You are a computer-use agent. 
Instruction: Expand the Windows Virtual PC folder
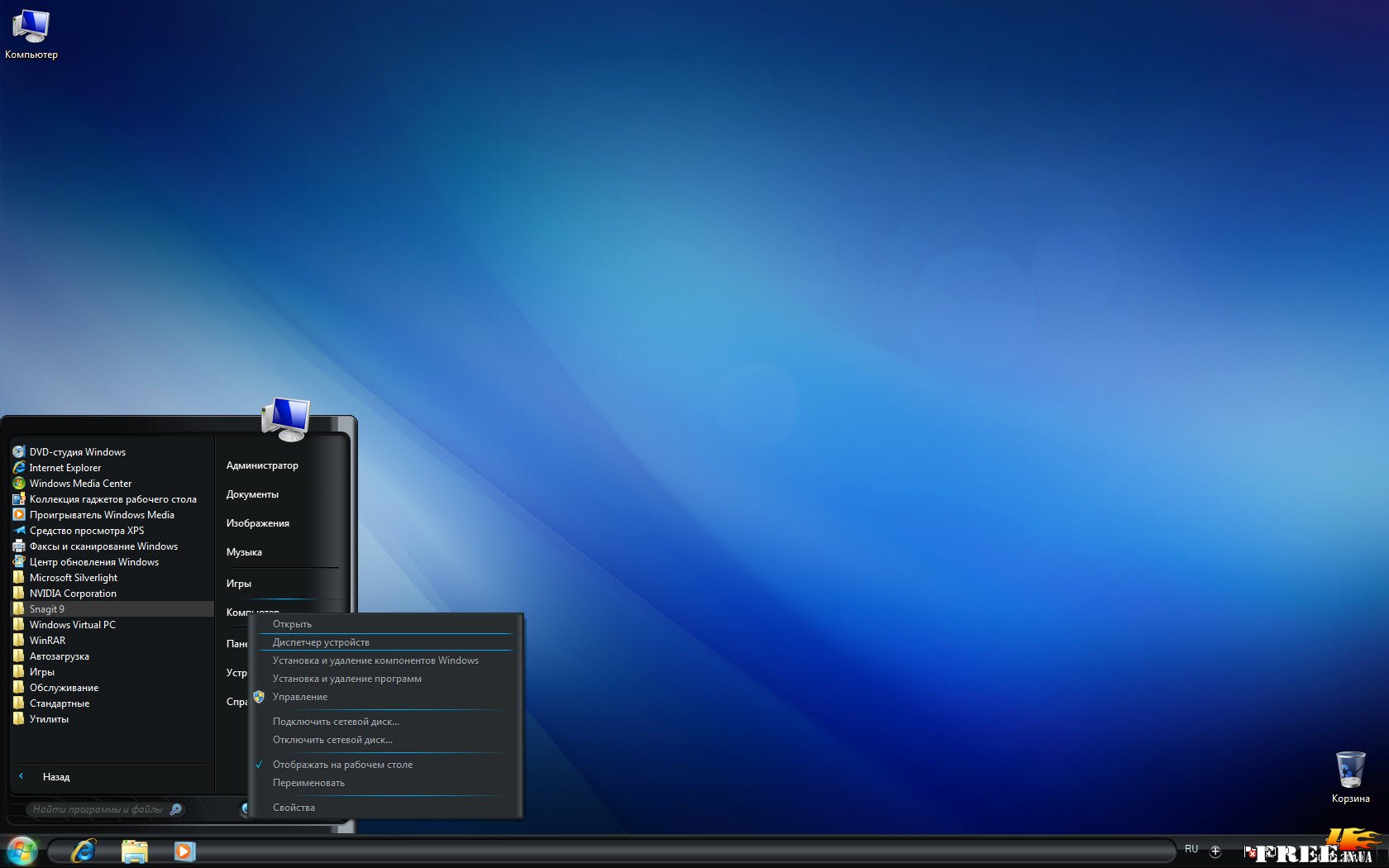tap(112, 625)
